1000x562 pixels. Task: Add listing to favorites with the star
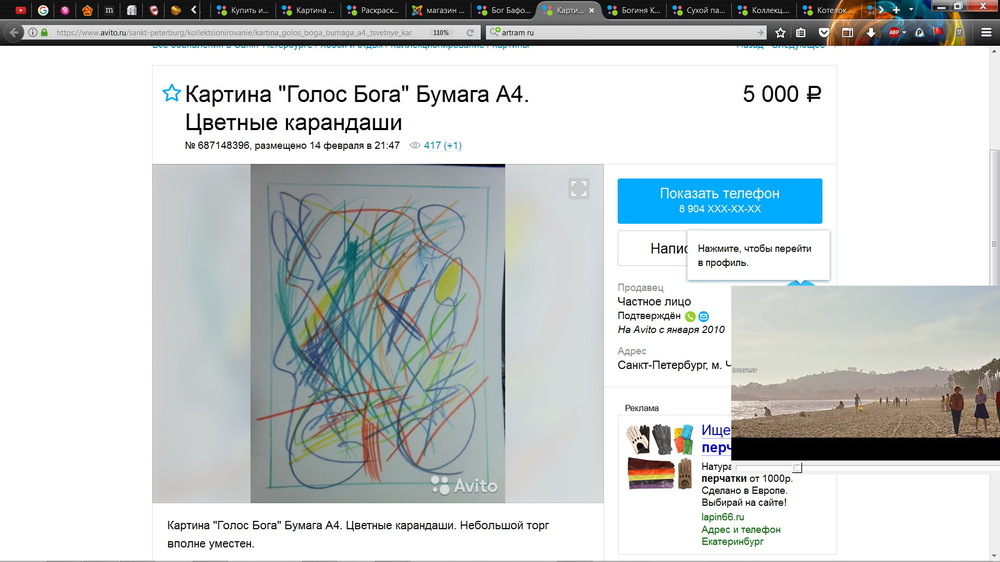[x=171, y=94]
